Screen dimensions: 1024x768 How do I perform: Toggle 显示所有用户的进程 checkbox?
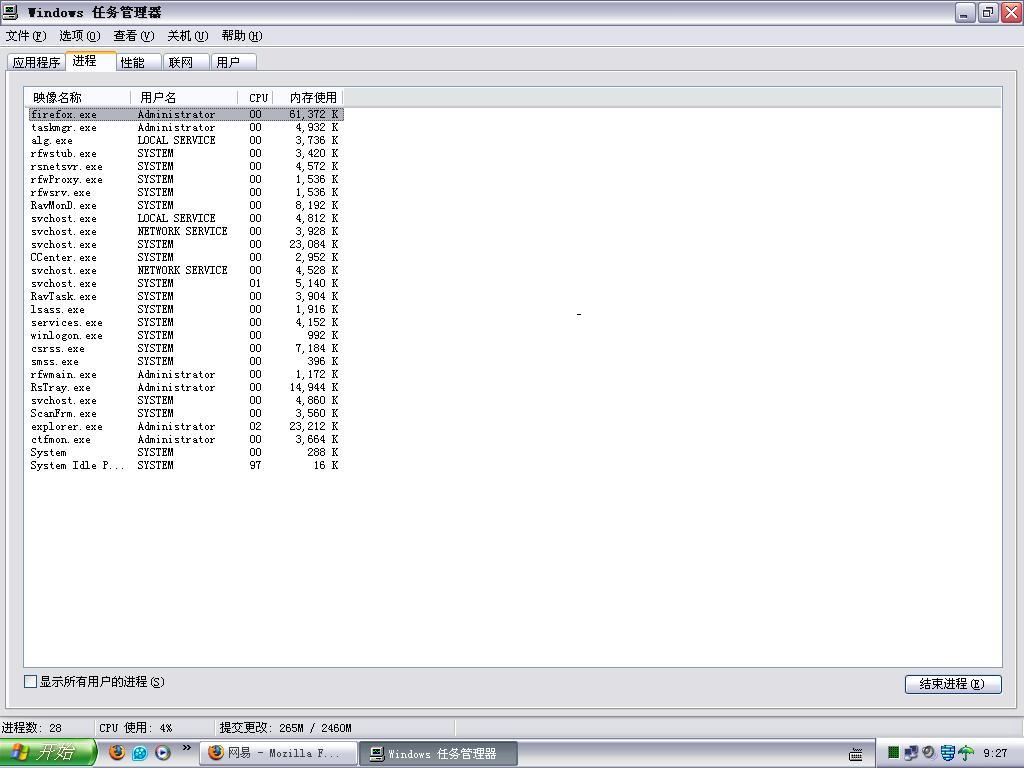tap(30, 682)
